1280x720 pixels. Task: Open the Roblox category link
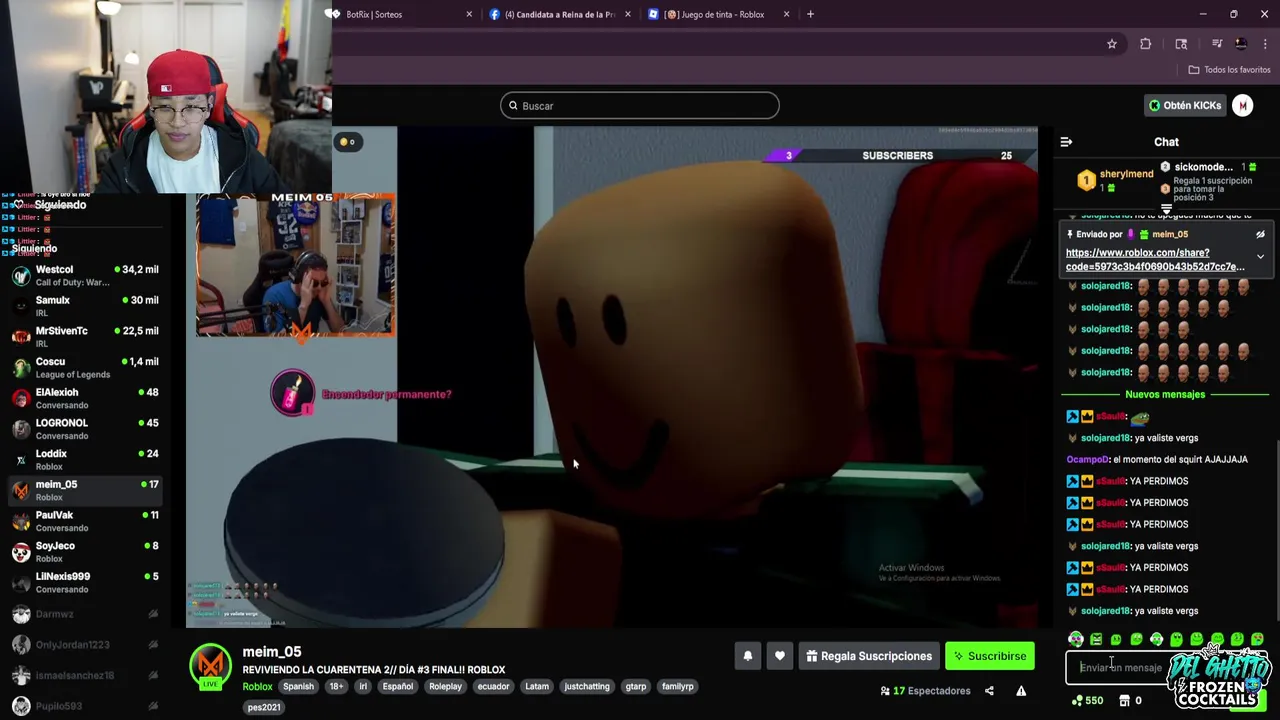click(257, 687)
